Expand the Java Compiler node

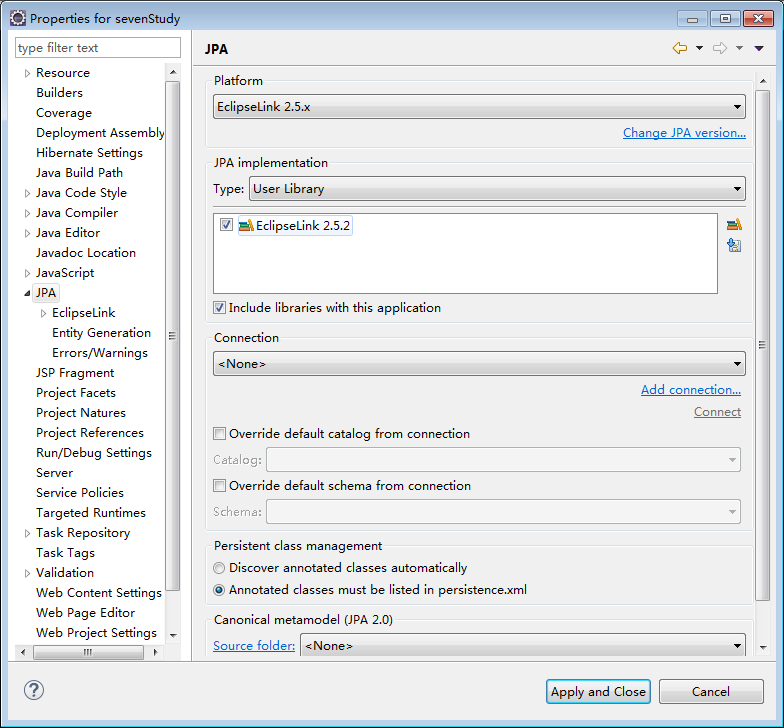tap(27, 213)
